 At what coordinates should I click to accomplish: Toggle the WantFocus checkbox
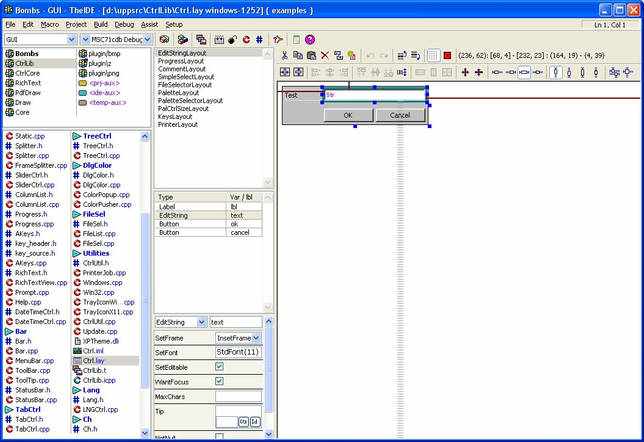coord(219,381)
